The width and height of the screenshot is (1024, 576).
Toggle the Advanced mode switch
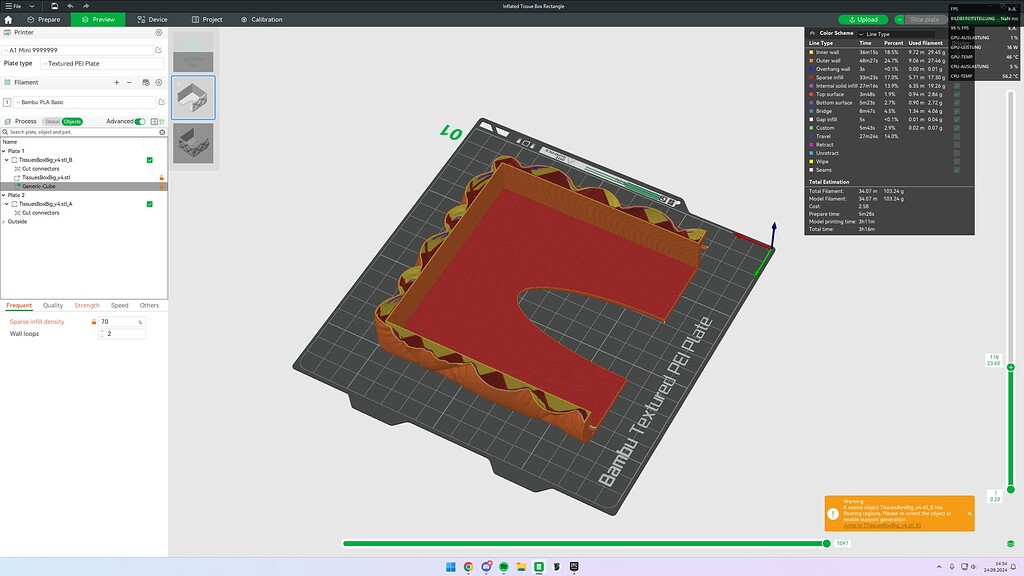pos(140,121)
